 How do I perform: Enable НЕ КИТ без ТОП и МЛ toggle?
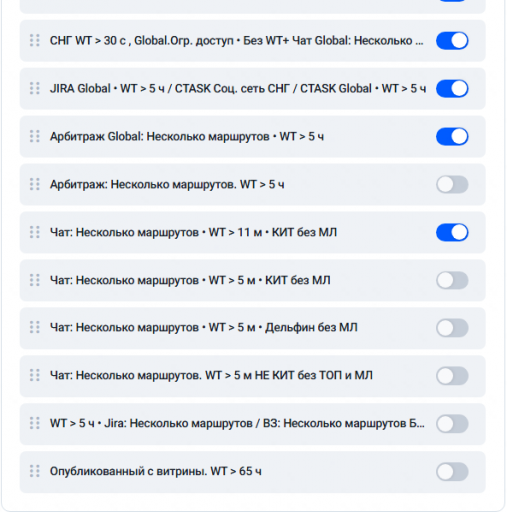click(x=452, y=376)
